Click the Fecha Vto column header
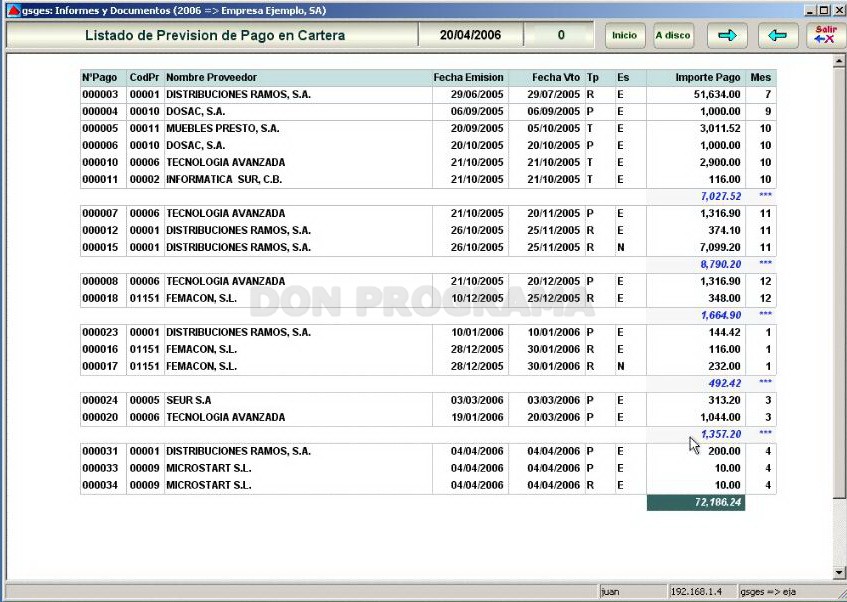The height and width of the screenshot is (602, 847). pyautogui.click(x=555, y=77)
